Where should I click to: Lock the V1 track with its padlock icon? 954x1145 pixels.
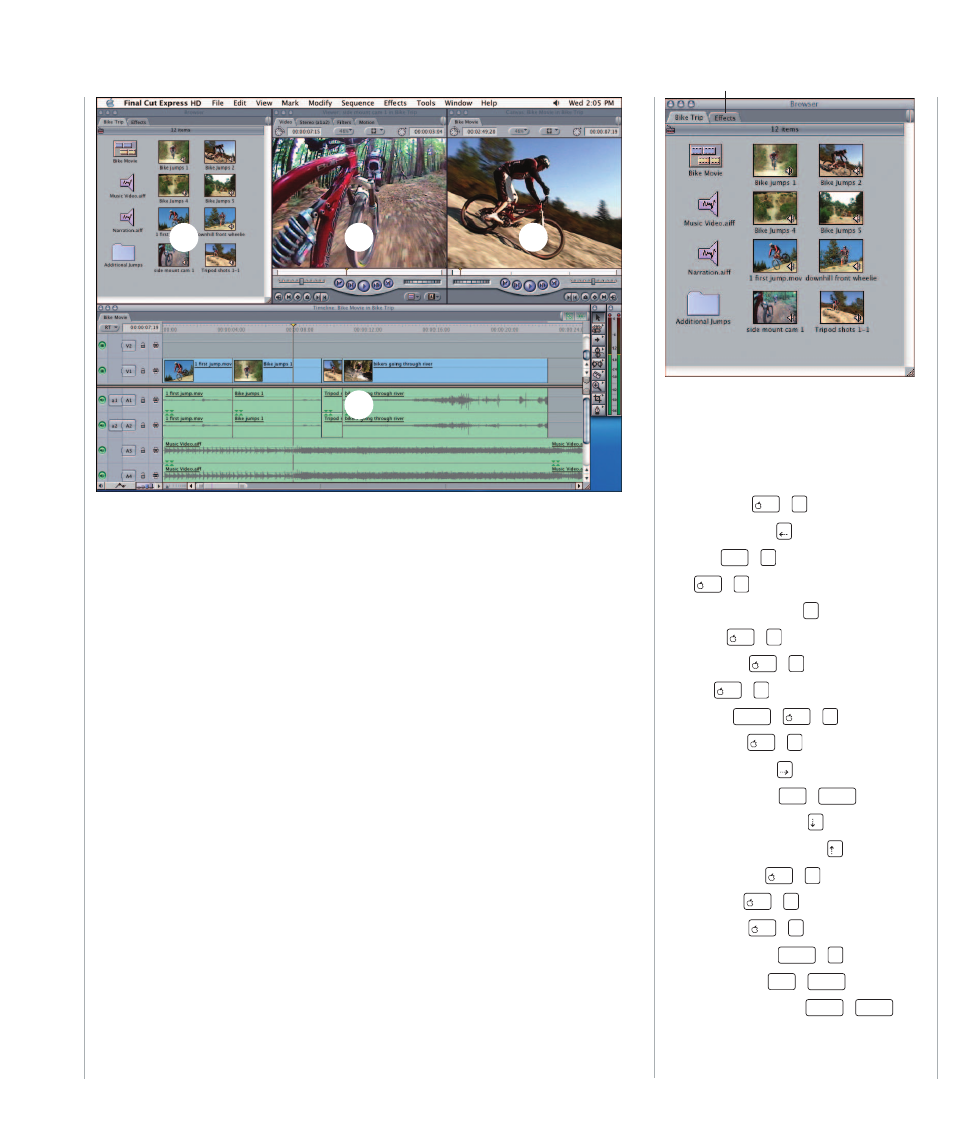[x=142, y=370]
